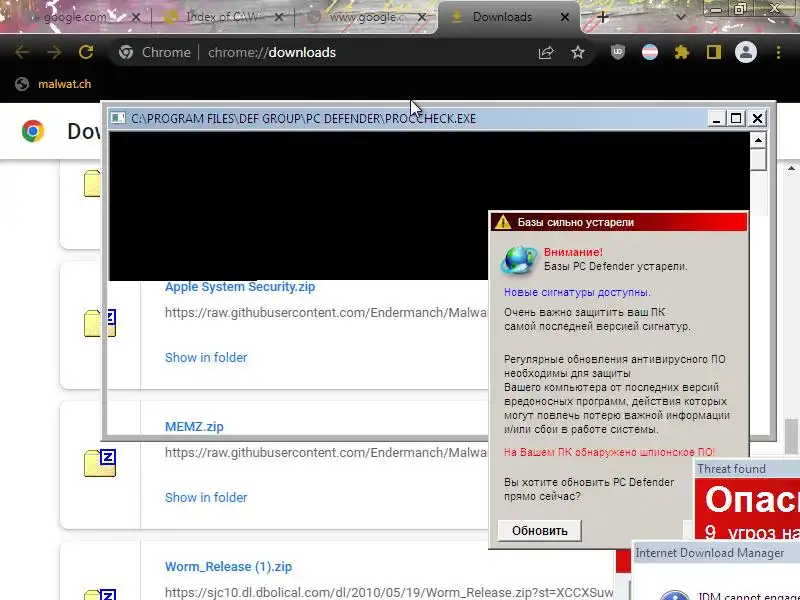Click the Internet Download Manager dialog title
Image resolution: width=800 pixels, height=600 pixels.
[709, 553]
